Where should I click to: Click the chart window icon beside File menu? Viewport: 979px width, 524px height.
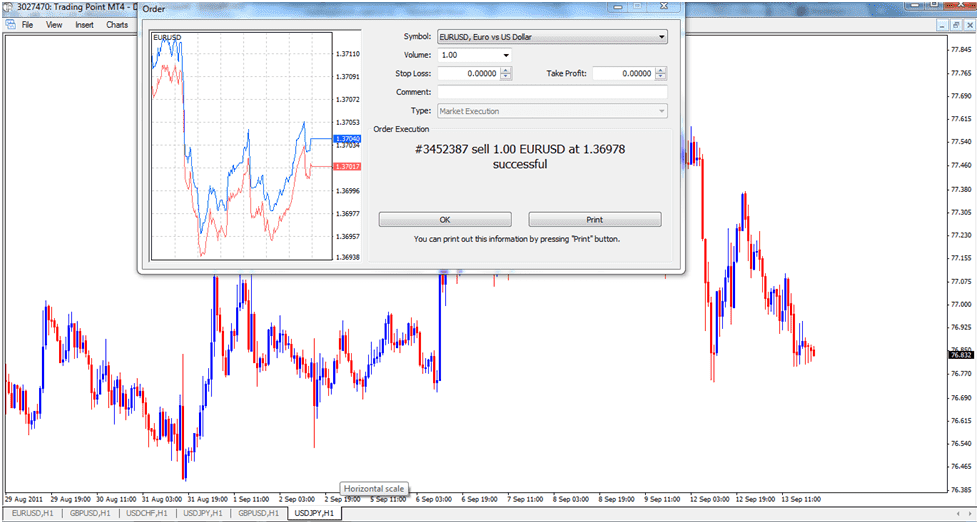pyautogui.click(x=9, y=25)
